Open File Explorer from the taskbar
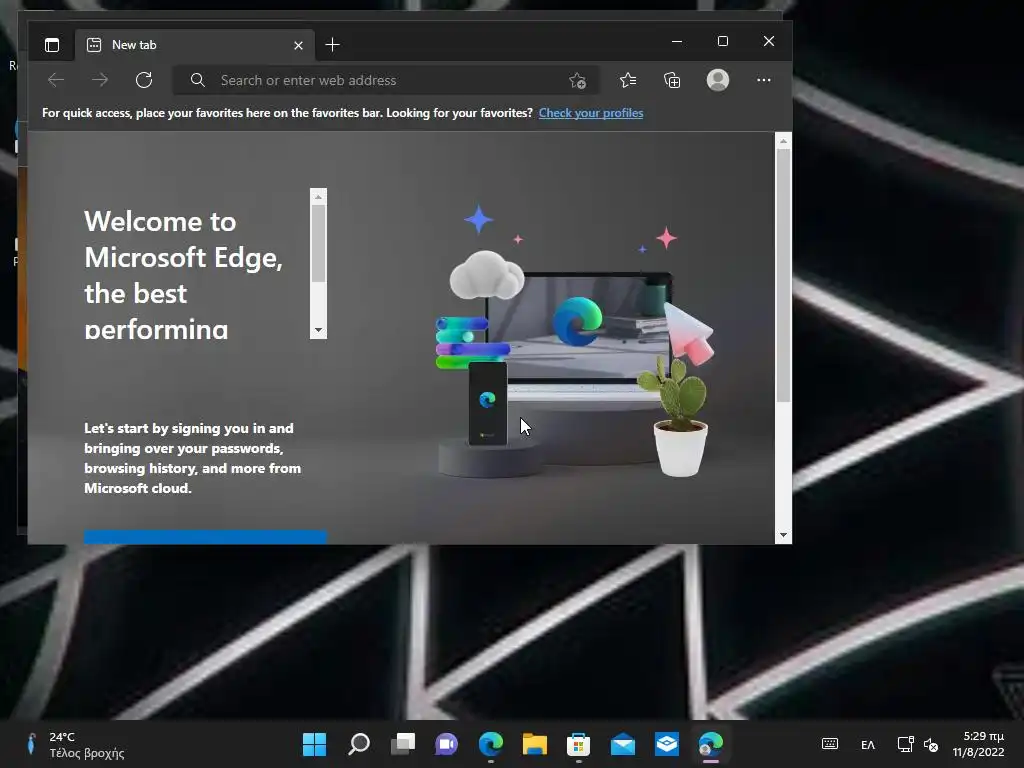 [534, 744]
